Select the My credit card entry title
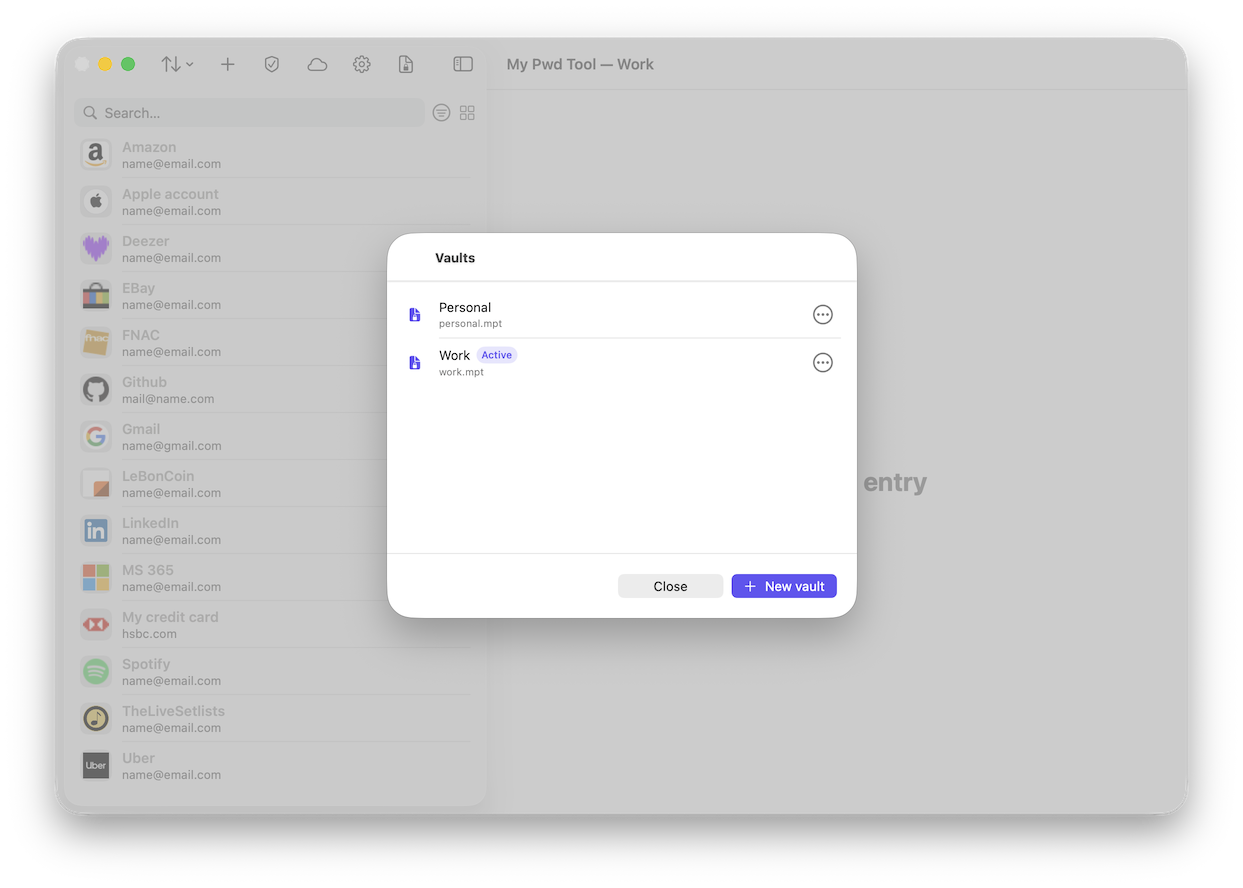Viewport: 1243px width, 888px height. [170, 617]
